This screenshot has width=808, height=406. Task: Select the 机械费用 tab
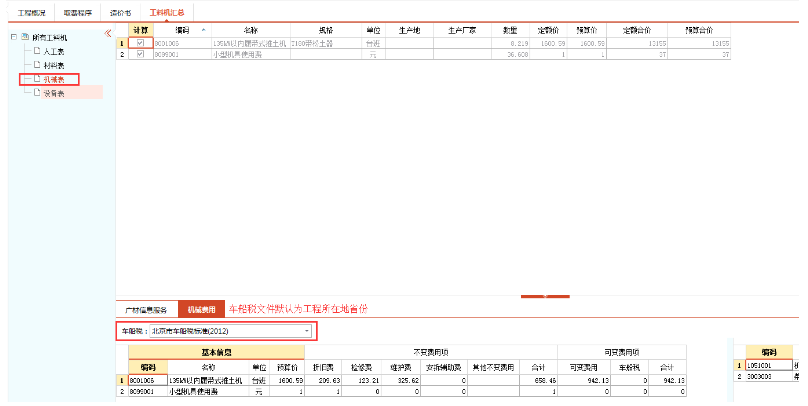tap(202, 310)
